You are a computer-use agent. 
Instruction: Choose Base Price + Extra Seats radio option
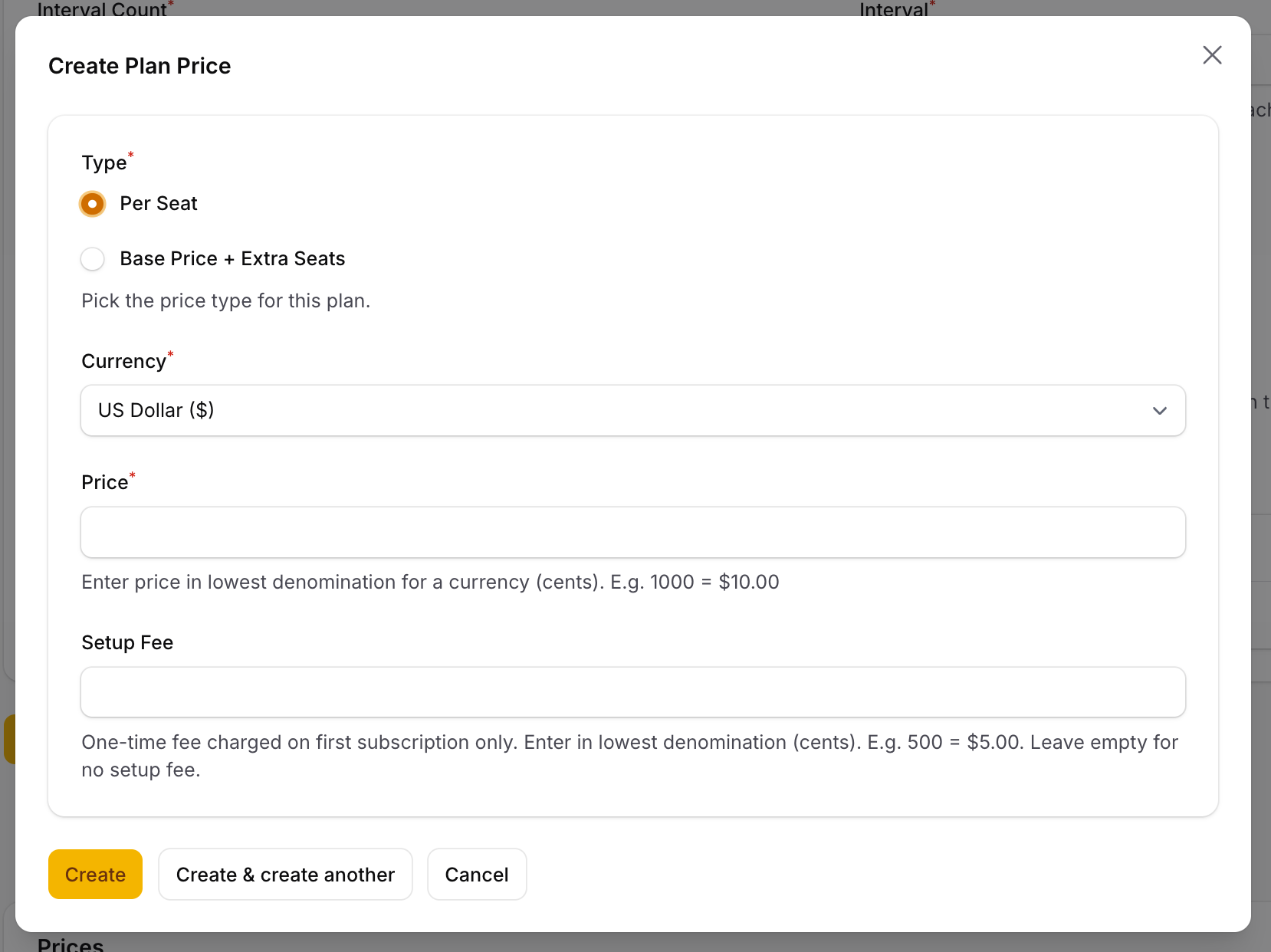93,259
